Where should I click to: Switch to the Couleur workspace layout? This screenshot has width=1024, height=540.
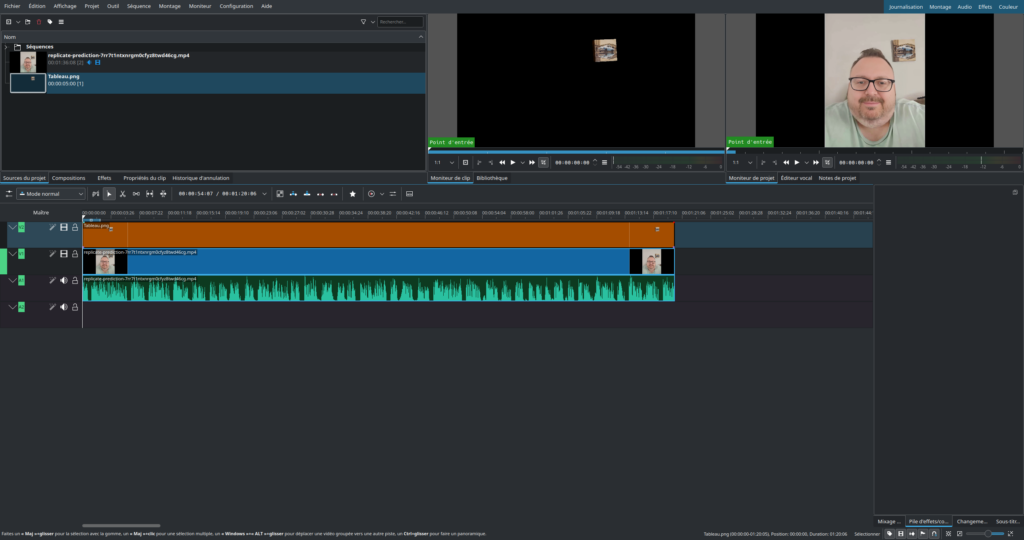pyautogui.click(x=1008, y=7)
